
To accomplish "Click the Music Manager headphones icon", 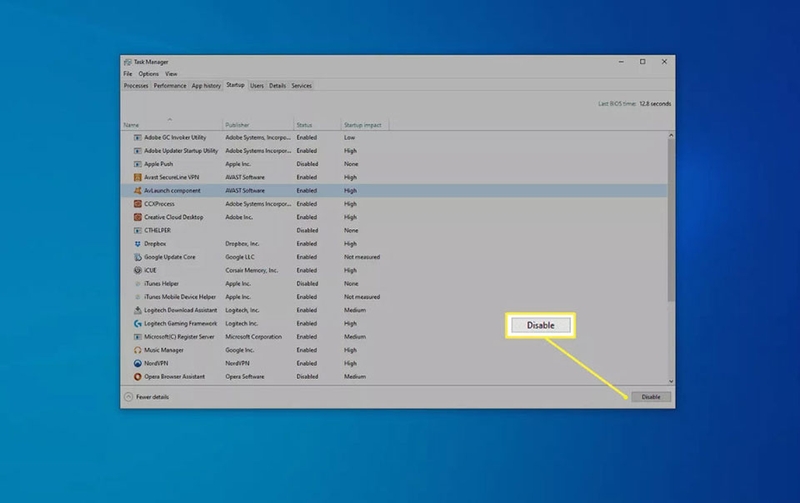I will click(x=137, y=350).
